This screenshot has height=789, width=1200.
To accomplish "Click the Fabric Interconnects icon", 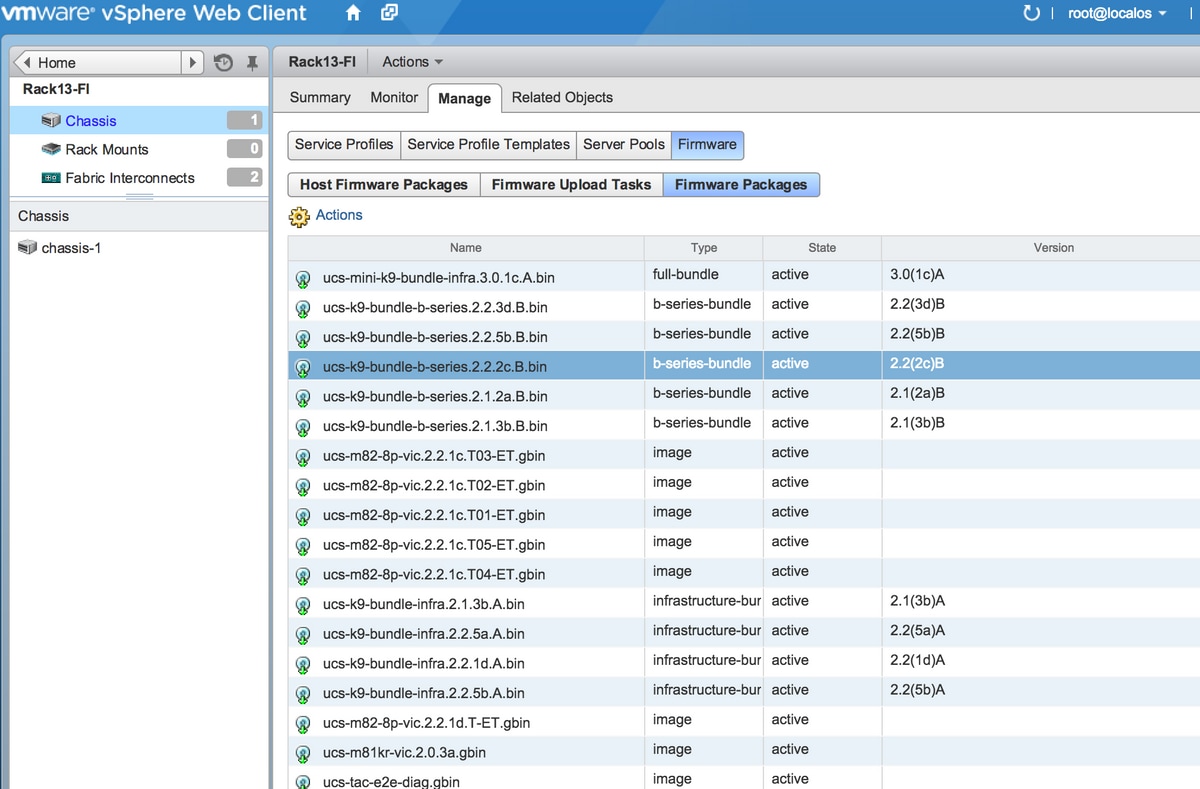I will (x=51, y=178).
